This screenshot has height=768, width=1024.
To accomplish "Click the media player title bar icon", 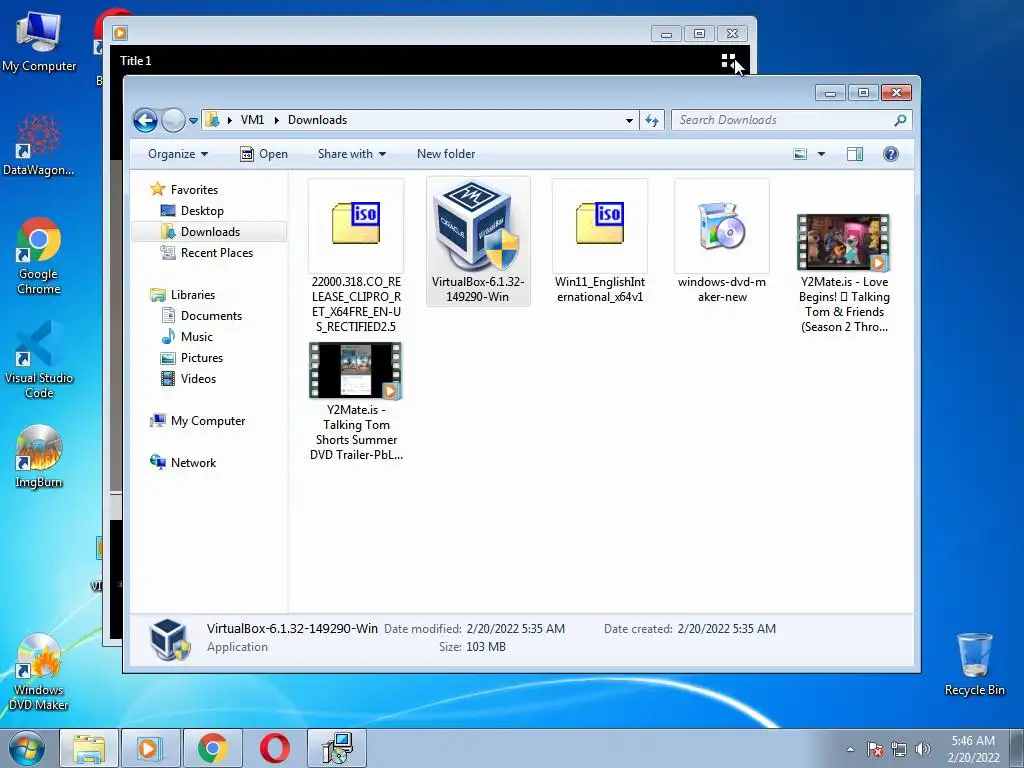I will tap(120, 33).
